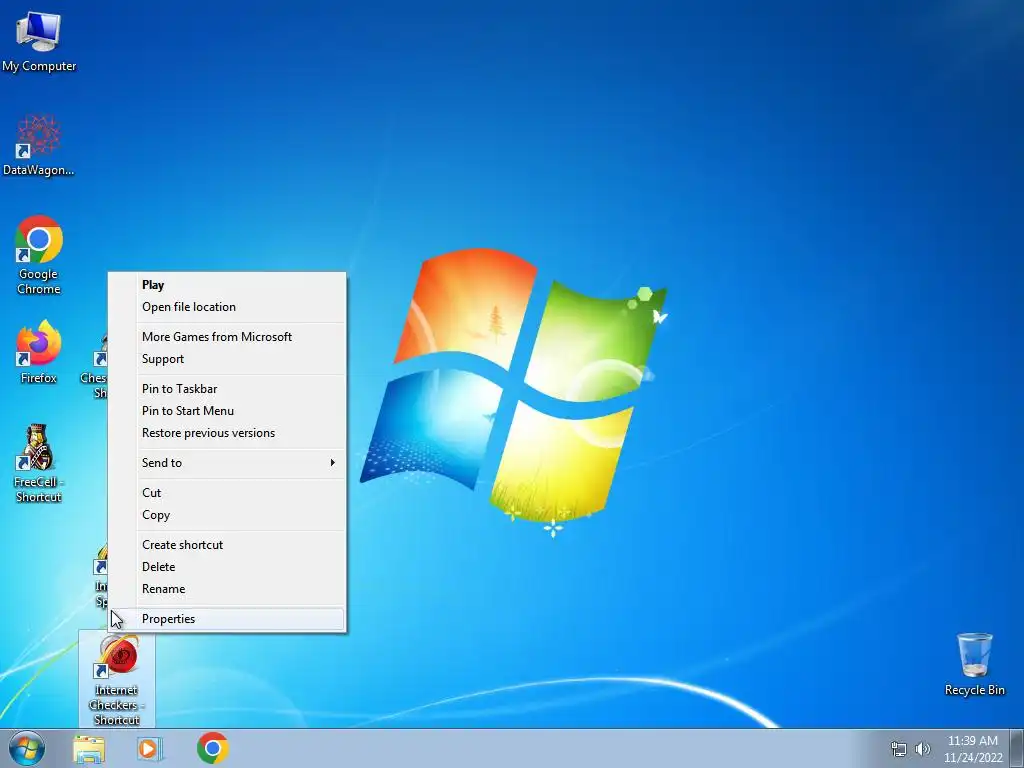Open Chrome from the taskbar

pos(212,748)
